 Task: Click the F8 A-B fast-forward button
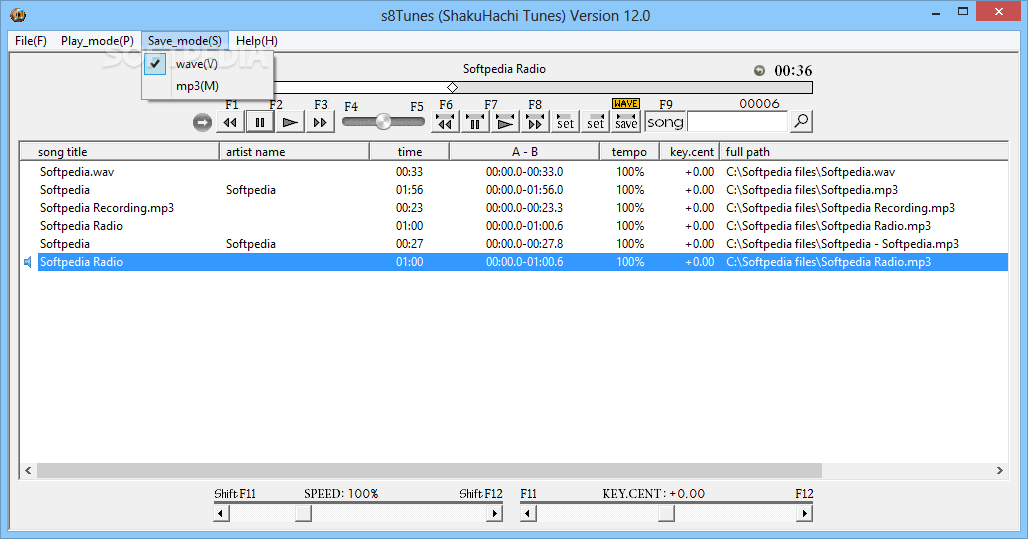(x=535, y=122)
